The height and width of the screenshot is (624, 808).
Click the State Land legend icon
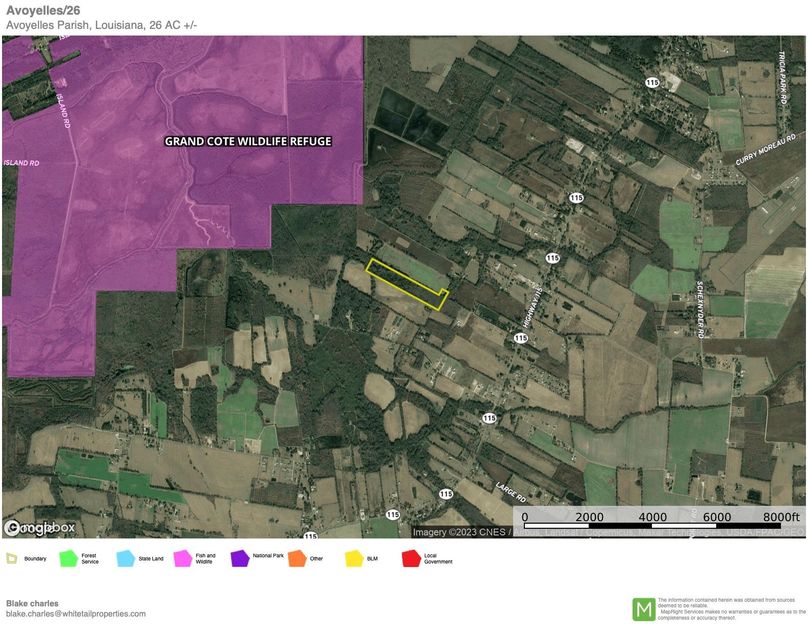[124, 560]
